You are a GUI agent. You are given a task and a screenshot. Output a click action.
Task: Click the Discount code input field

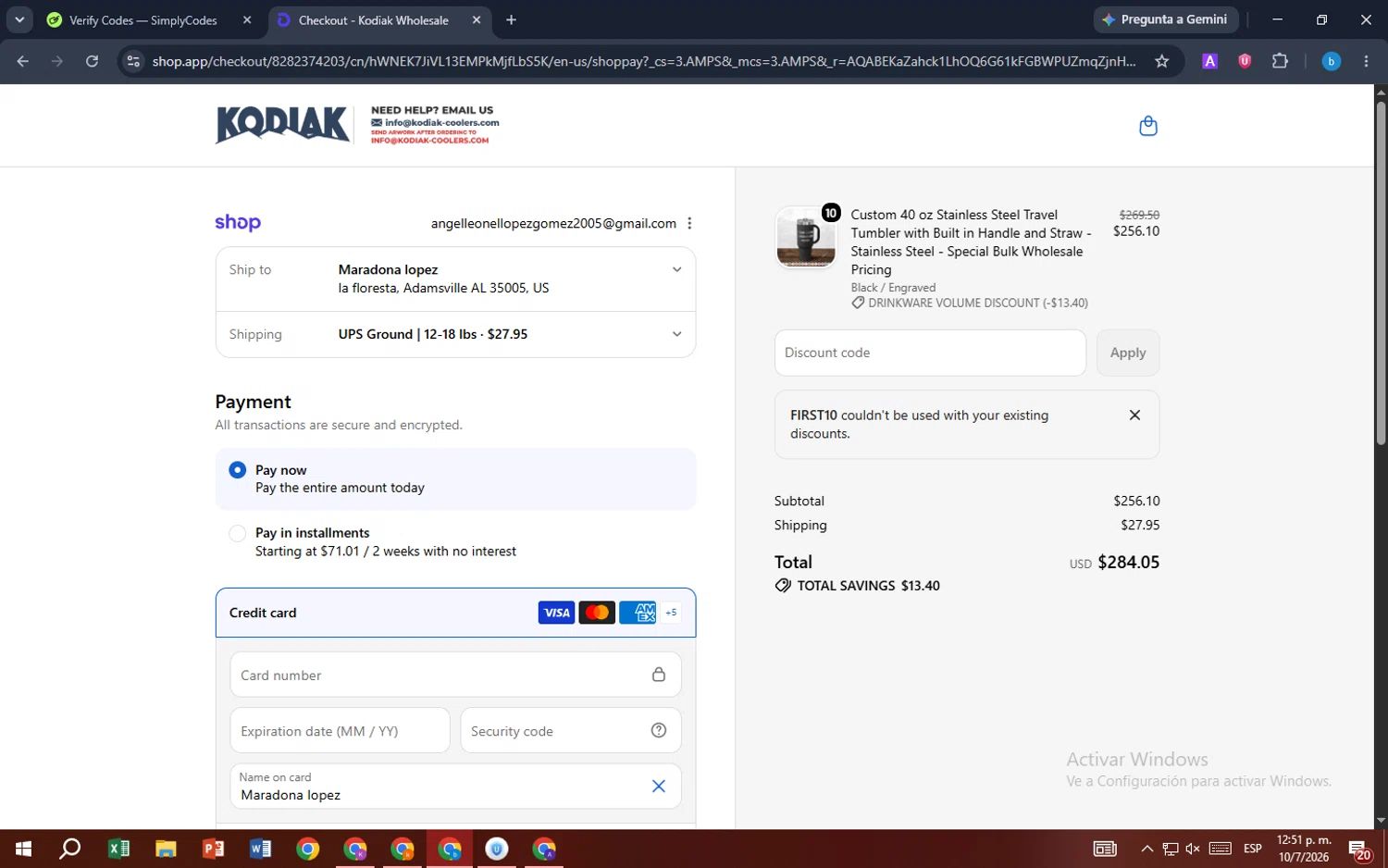point(930,353)
